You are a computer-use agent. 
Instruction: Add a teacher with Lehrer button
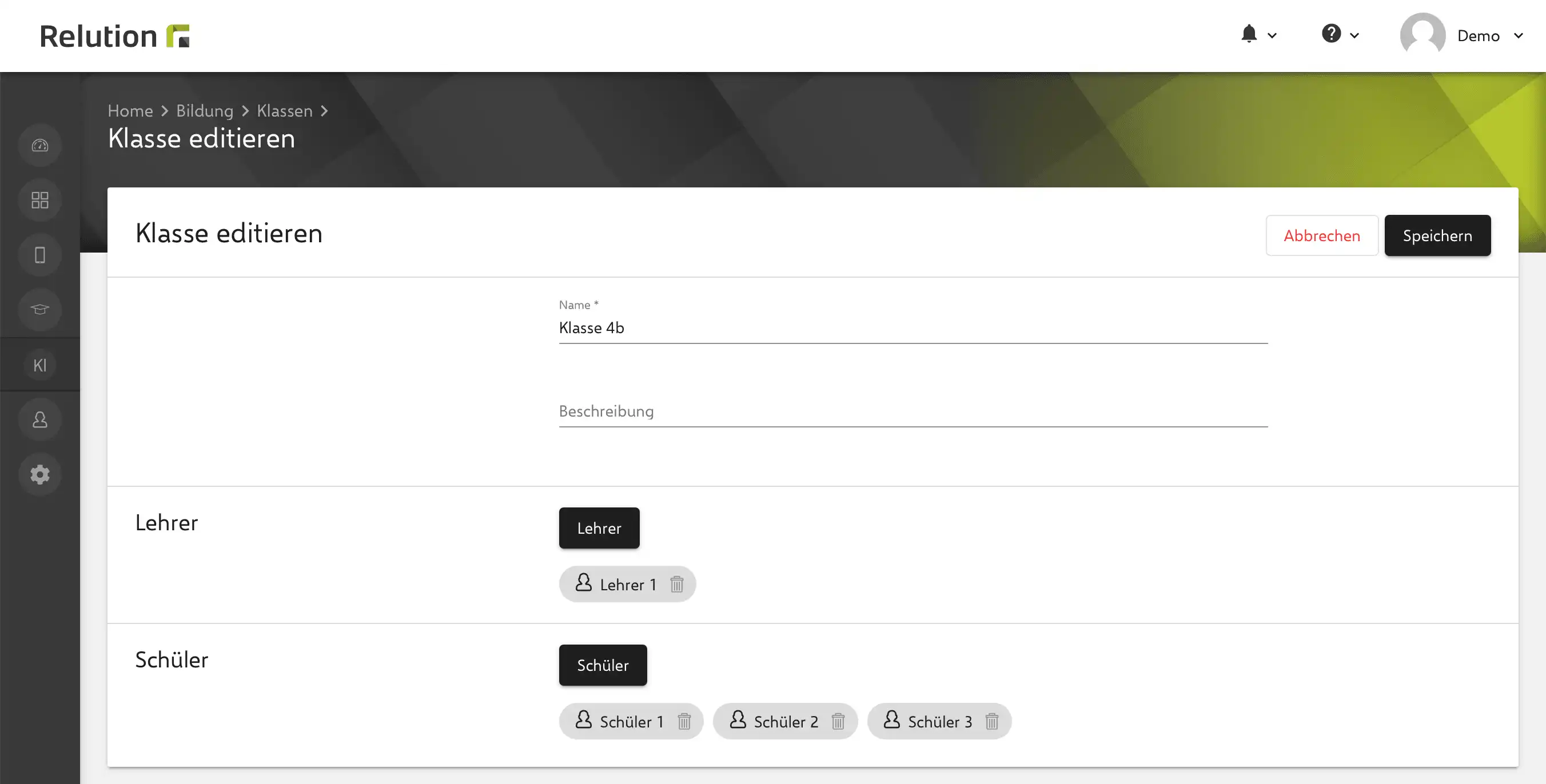click(x=599, y=528)
